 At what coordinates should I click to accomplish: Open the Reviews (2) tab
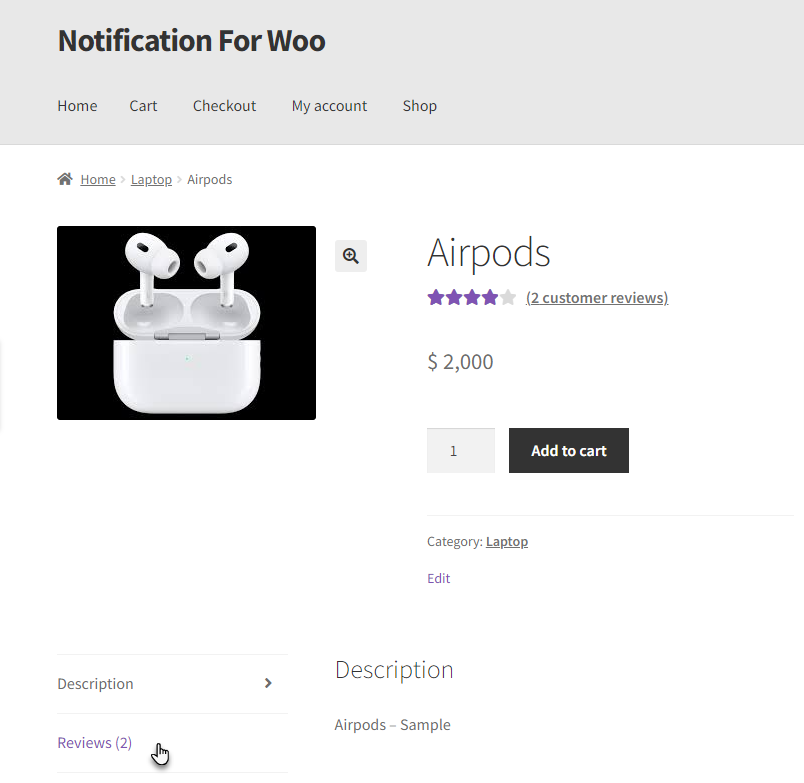pos(95,742)
